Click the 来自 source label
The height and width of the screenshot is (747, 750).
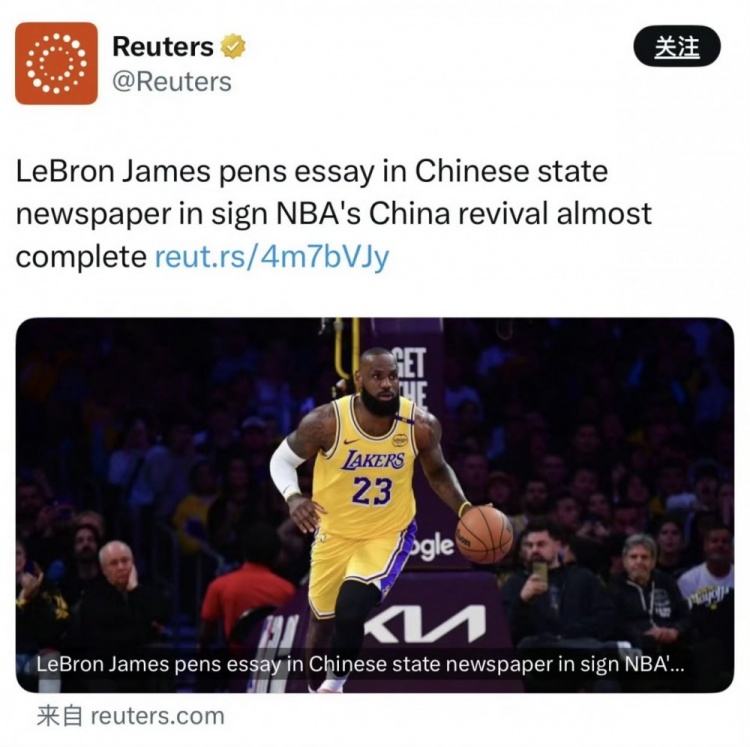[60, 716]
